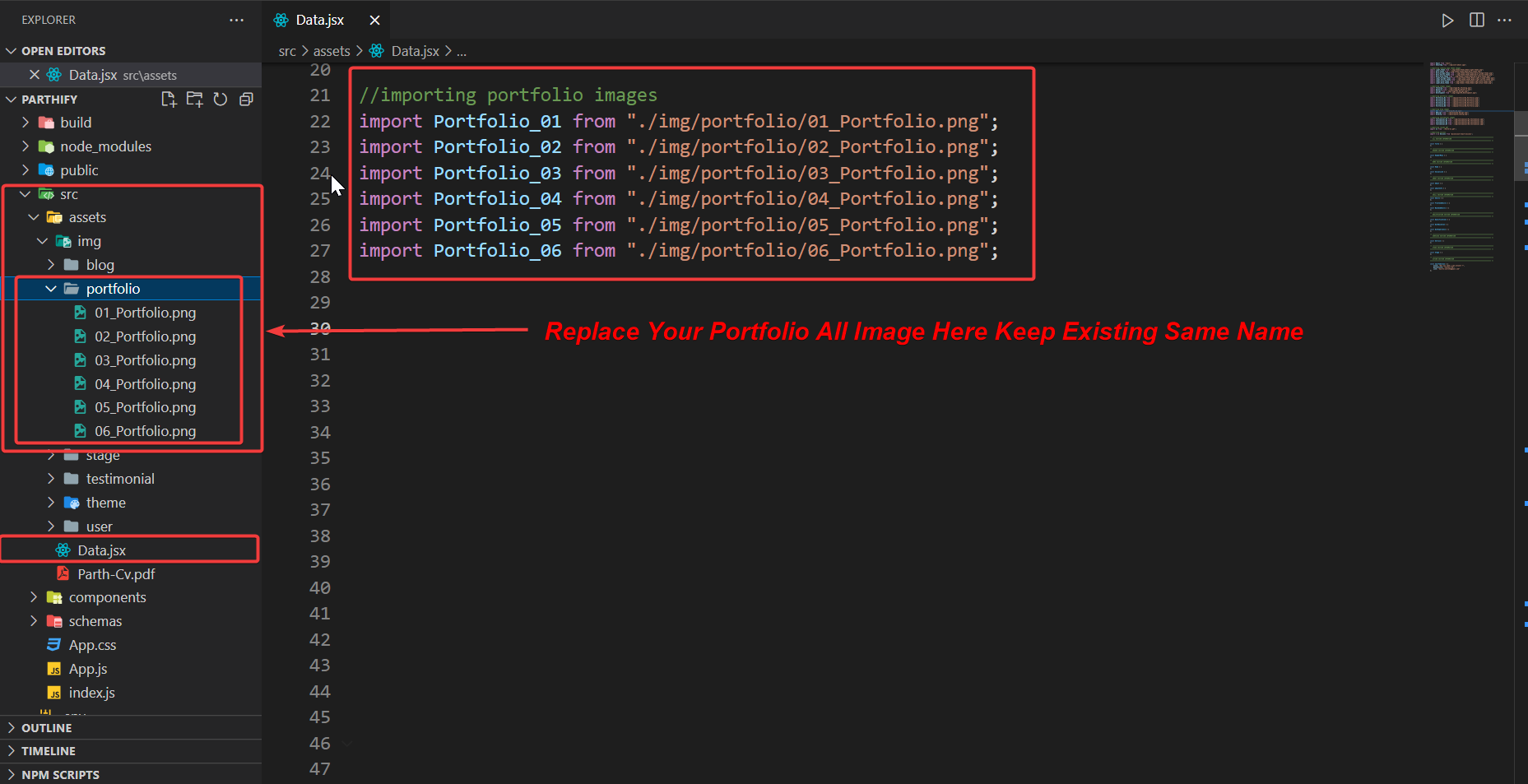This screenshot has width=1528, height=784.
Task: Click the code minimap overview
Action: click(1462, 165)
